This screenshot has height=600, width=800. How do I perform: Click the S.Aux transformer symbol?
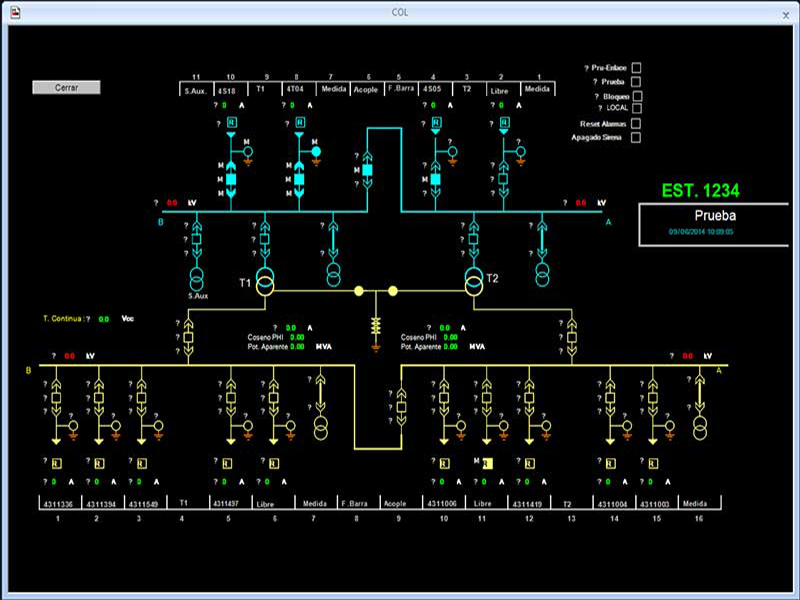pyautogui.click(x=196, y=279)
